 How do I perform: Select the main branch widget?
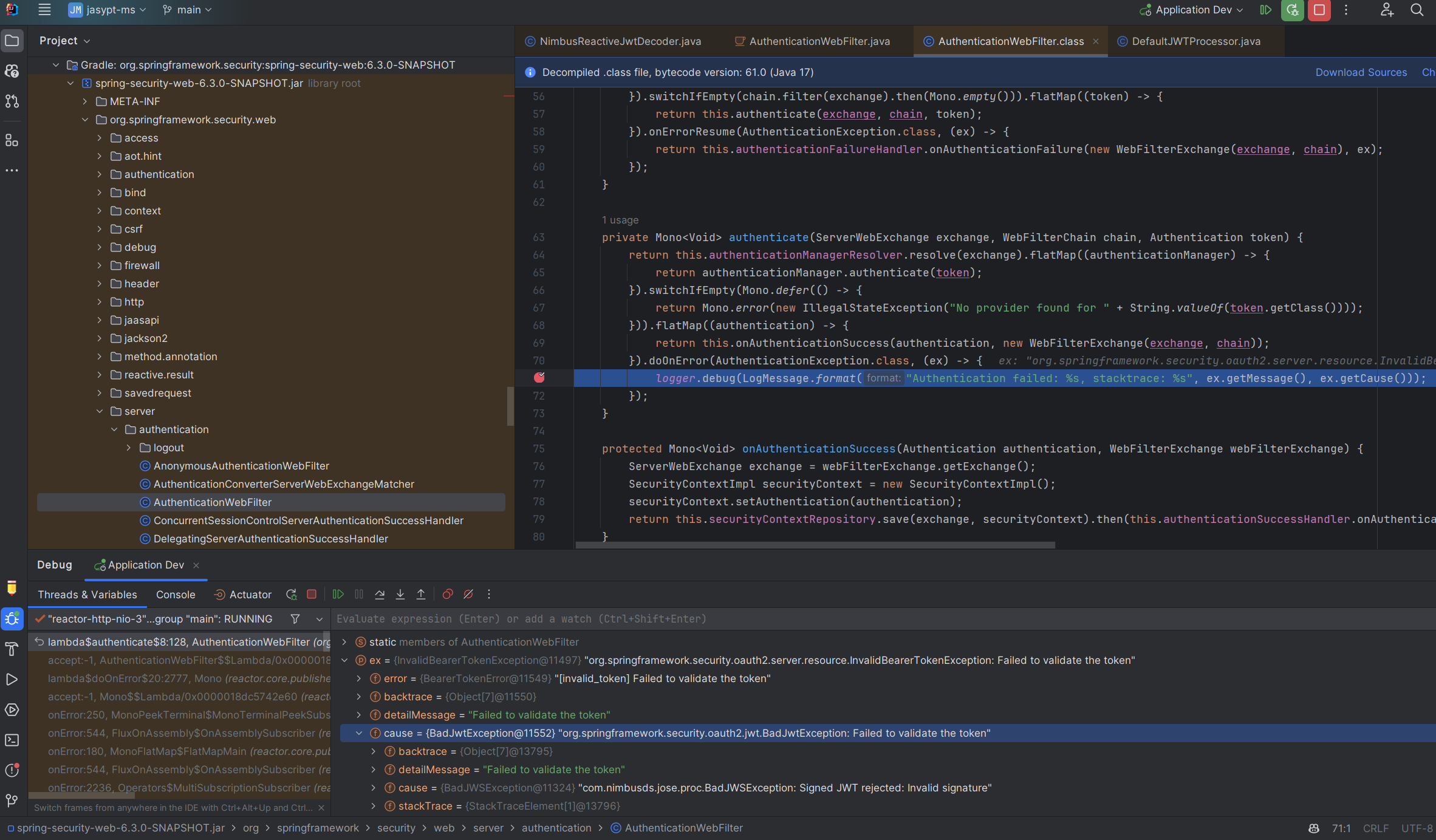[186, 10]
